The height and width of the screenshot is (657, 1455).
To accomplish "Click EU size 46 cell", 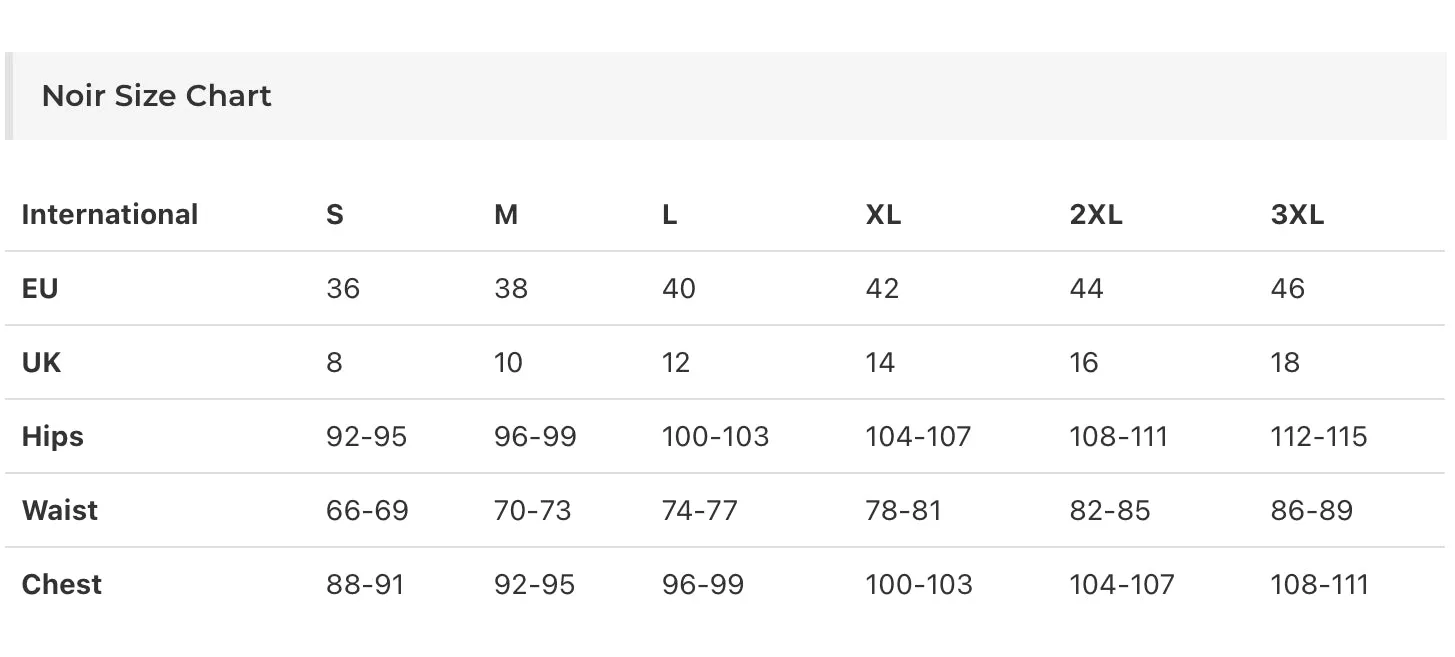I will click(1288, 288).
